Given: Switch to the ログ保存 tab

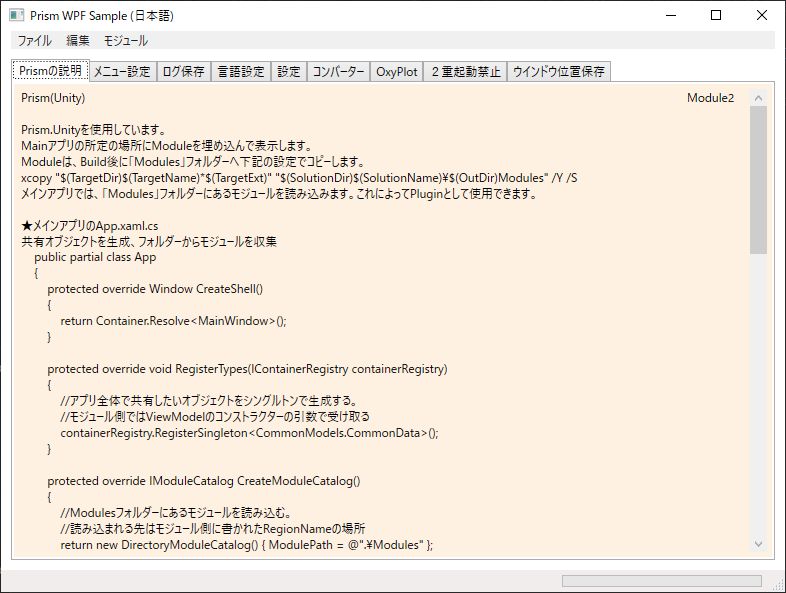Looking at the screenshot, I should (x=184, y=72).
